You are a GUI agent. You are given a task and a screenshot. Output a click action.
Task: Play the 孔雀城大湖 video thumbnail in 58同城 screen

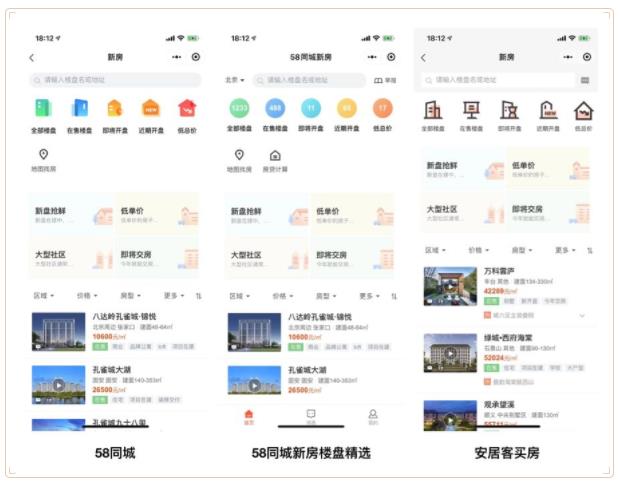59,385
